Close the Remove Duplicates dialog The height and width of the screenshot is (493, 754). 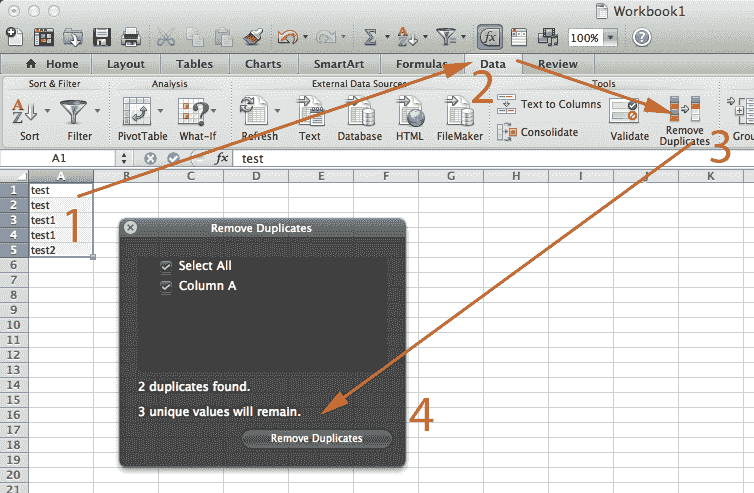[x=130, y=228]
